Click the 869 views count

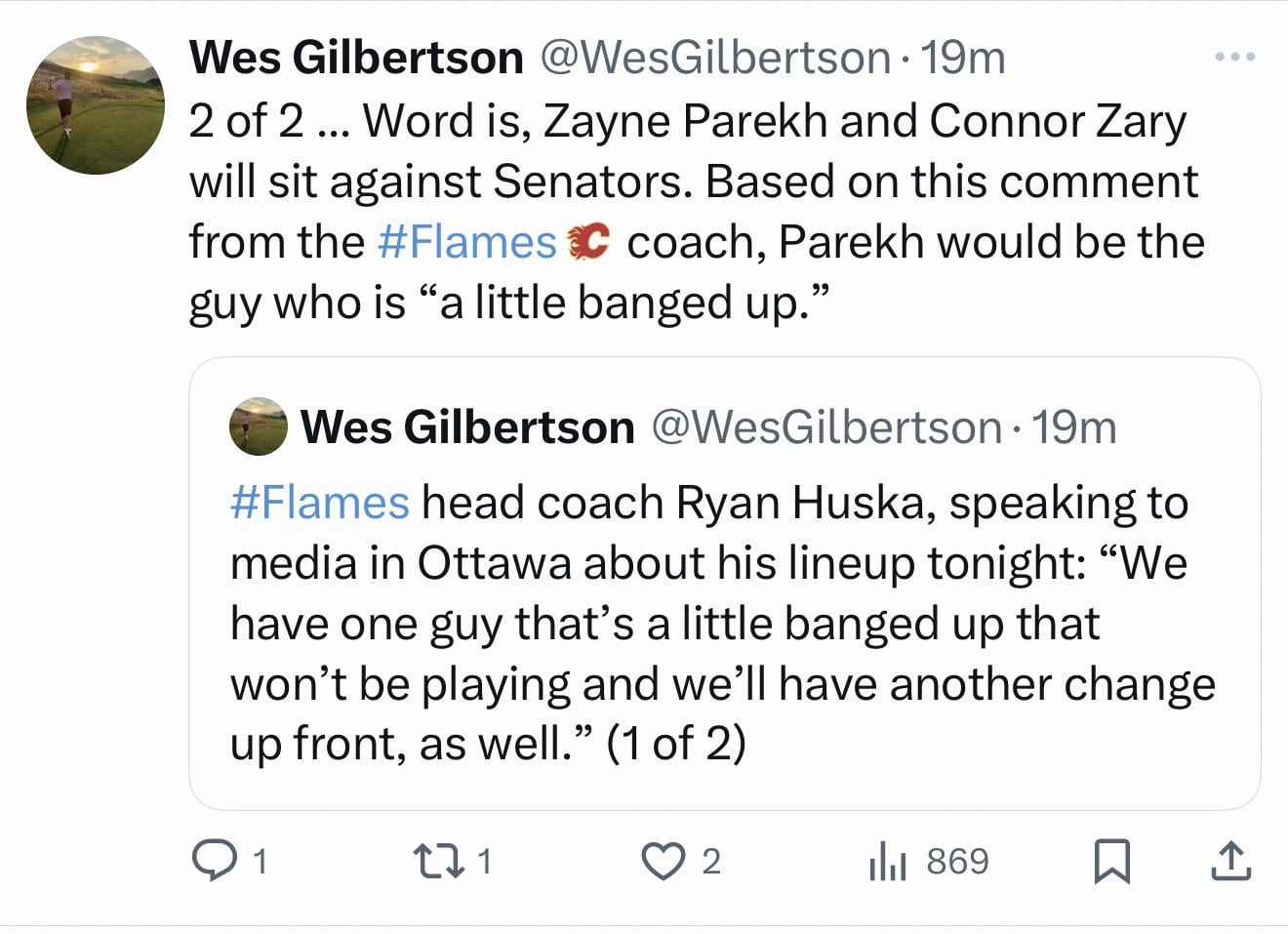click(x=957, y=861)
